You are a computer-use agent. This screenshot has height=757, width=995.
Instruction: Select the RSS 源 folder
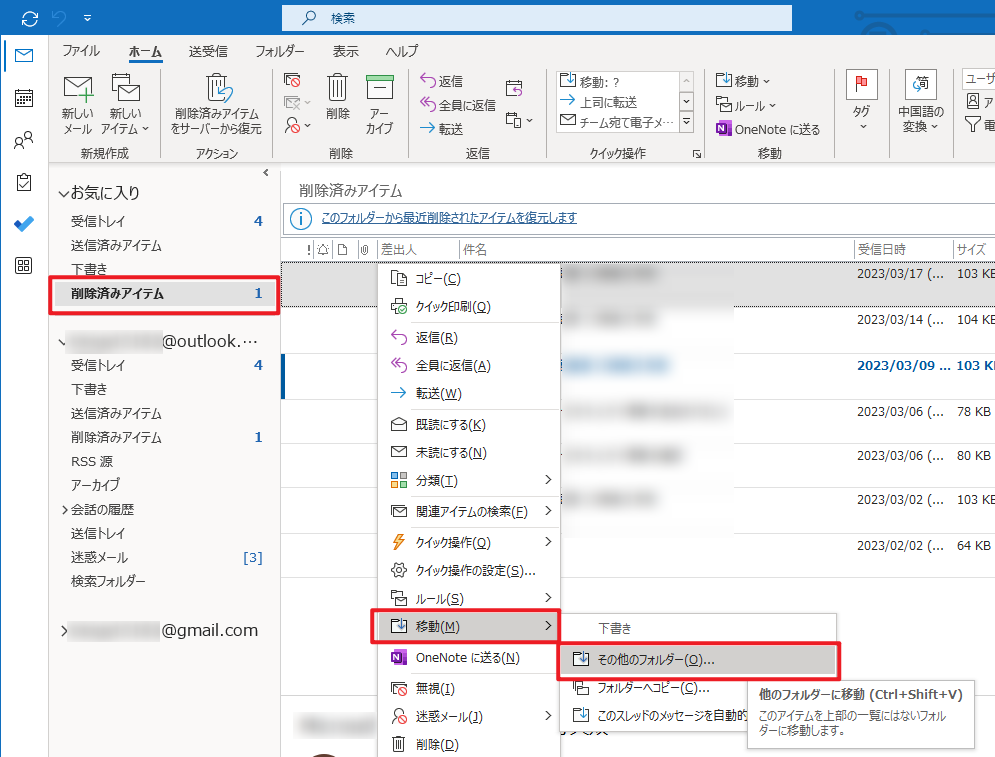[x=92, y=461]
